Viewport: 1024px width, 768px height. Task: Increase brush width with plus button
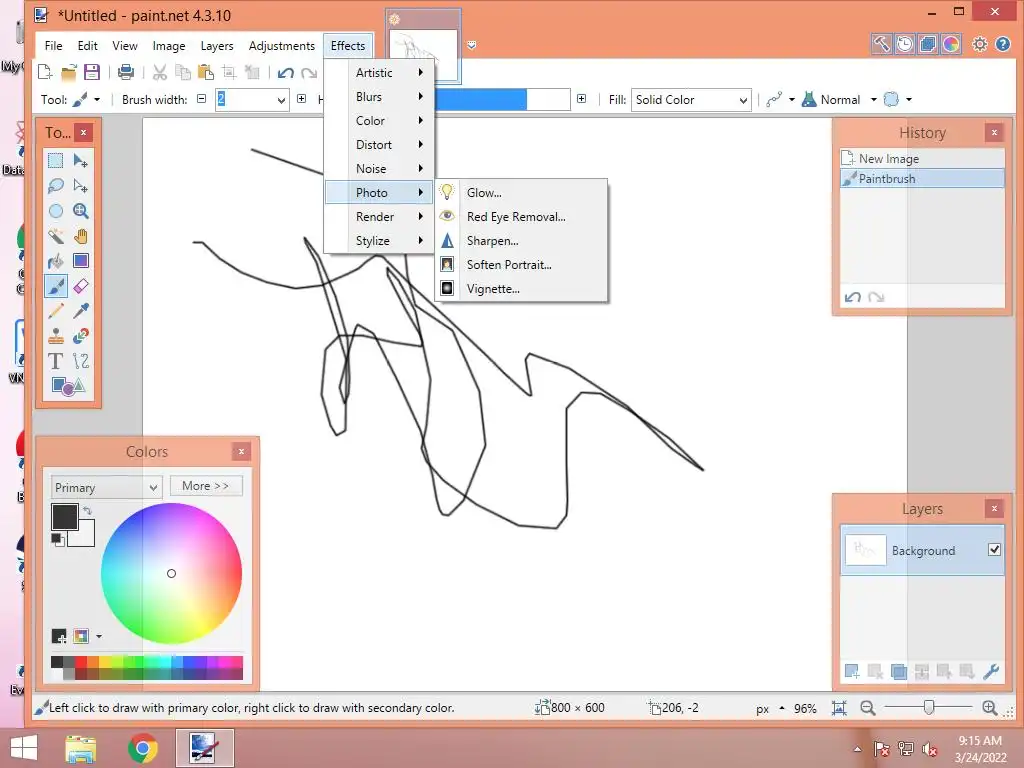[301, 99]
